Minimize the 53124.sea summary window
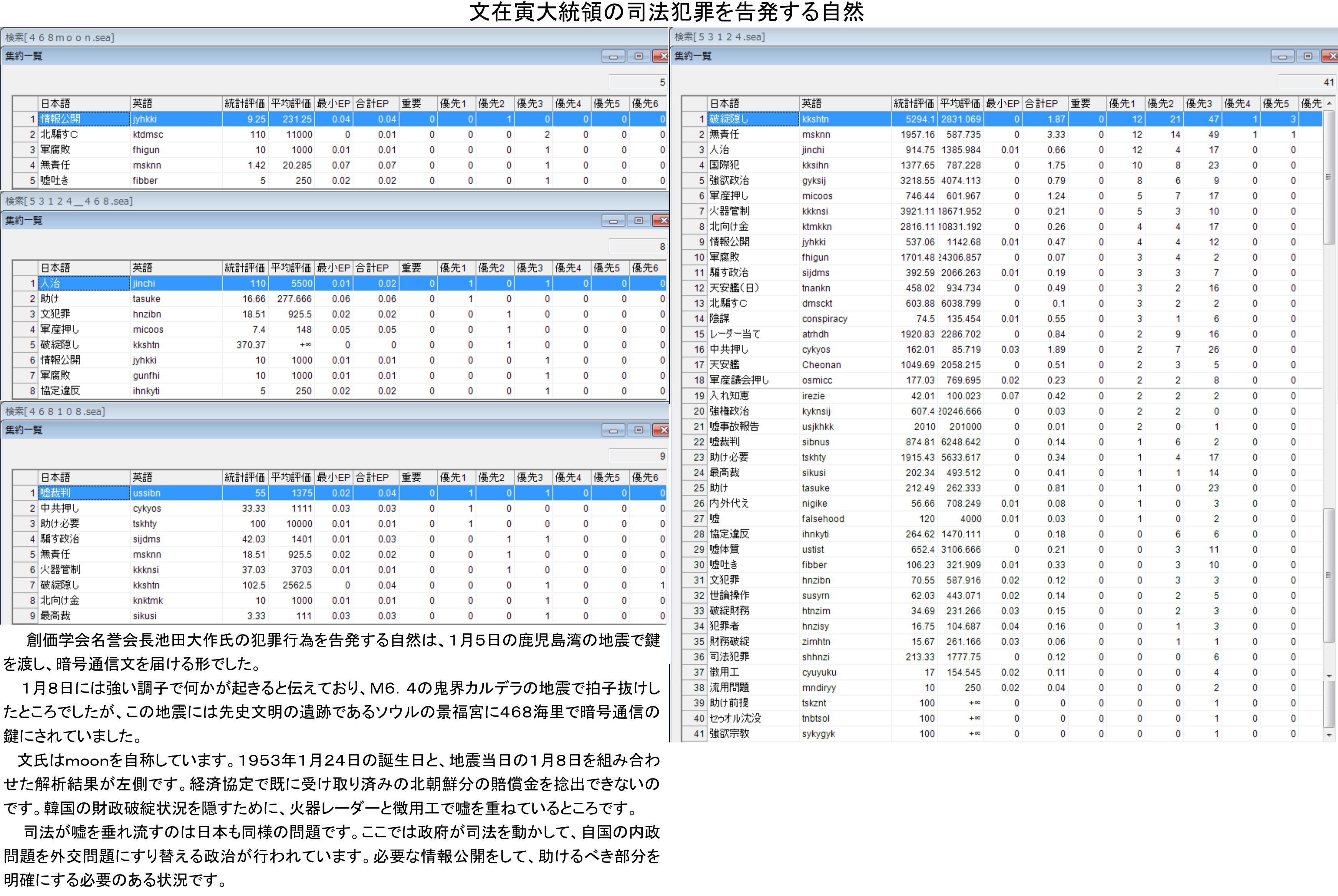1338x896 pixels. point(1282,56)
